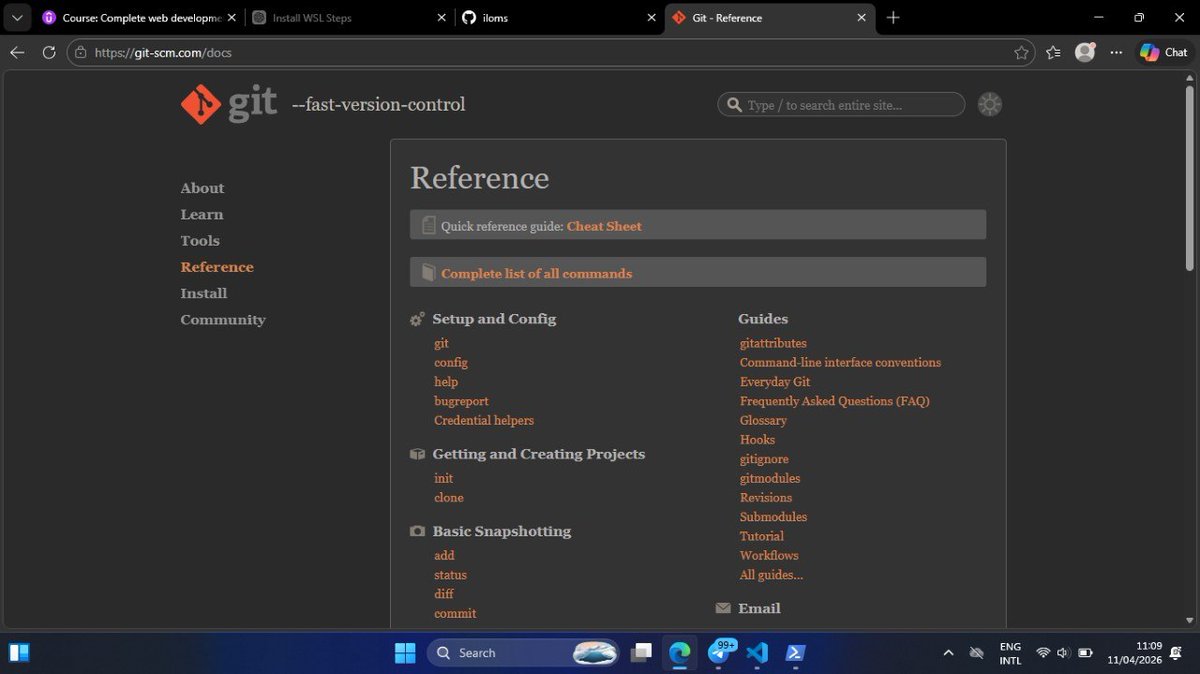The height and width of the screenshot is (674, 1200).
Task: Open the bugreport command link
Action: pyautogui.click(x=461, y=401)
